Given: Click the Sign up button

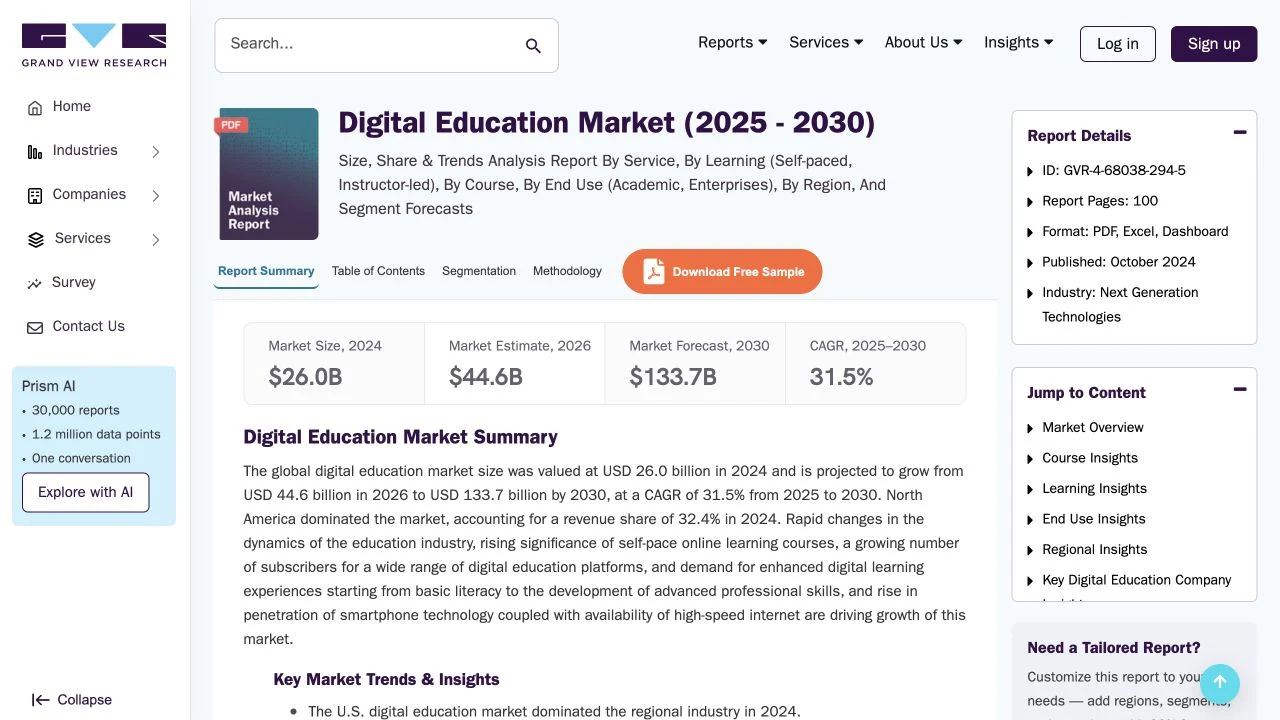Looking at the screenshot, I should click(1214, 44).
